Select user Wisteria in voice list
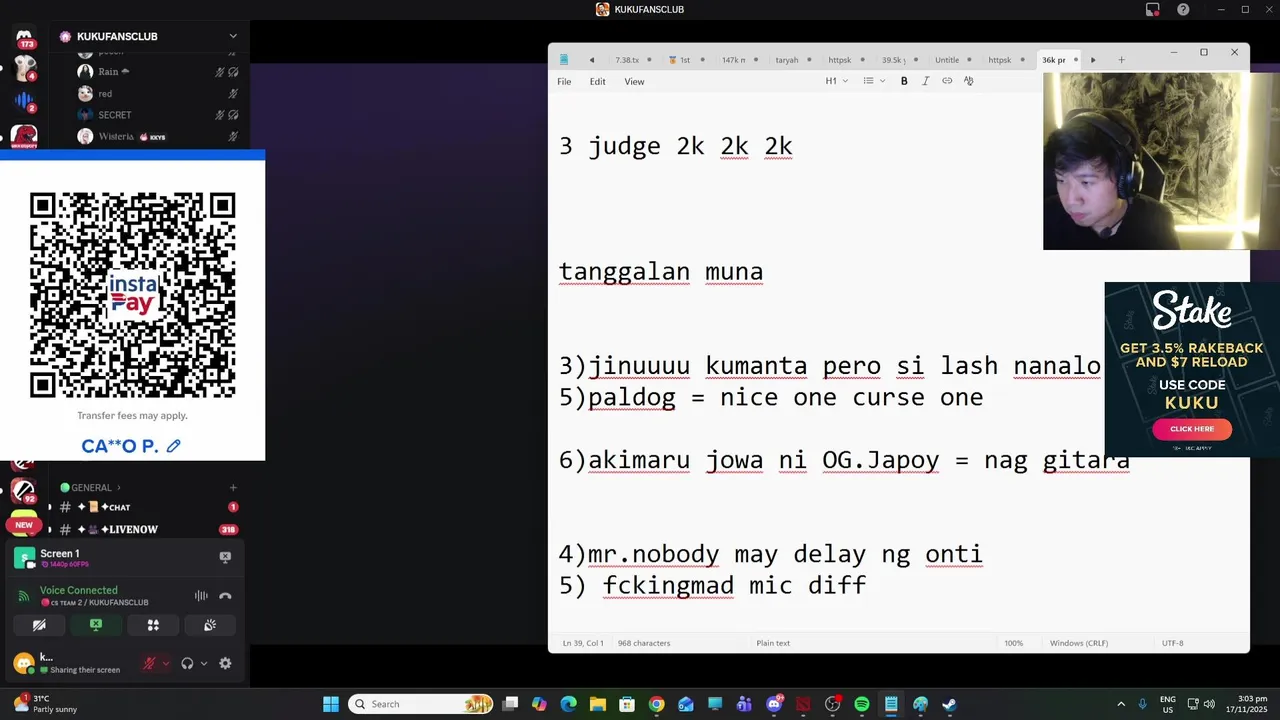The width and height of the screenshot is (1280, 720). tap(158, 137)
